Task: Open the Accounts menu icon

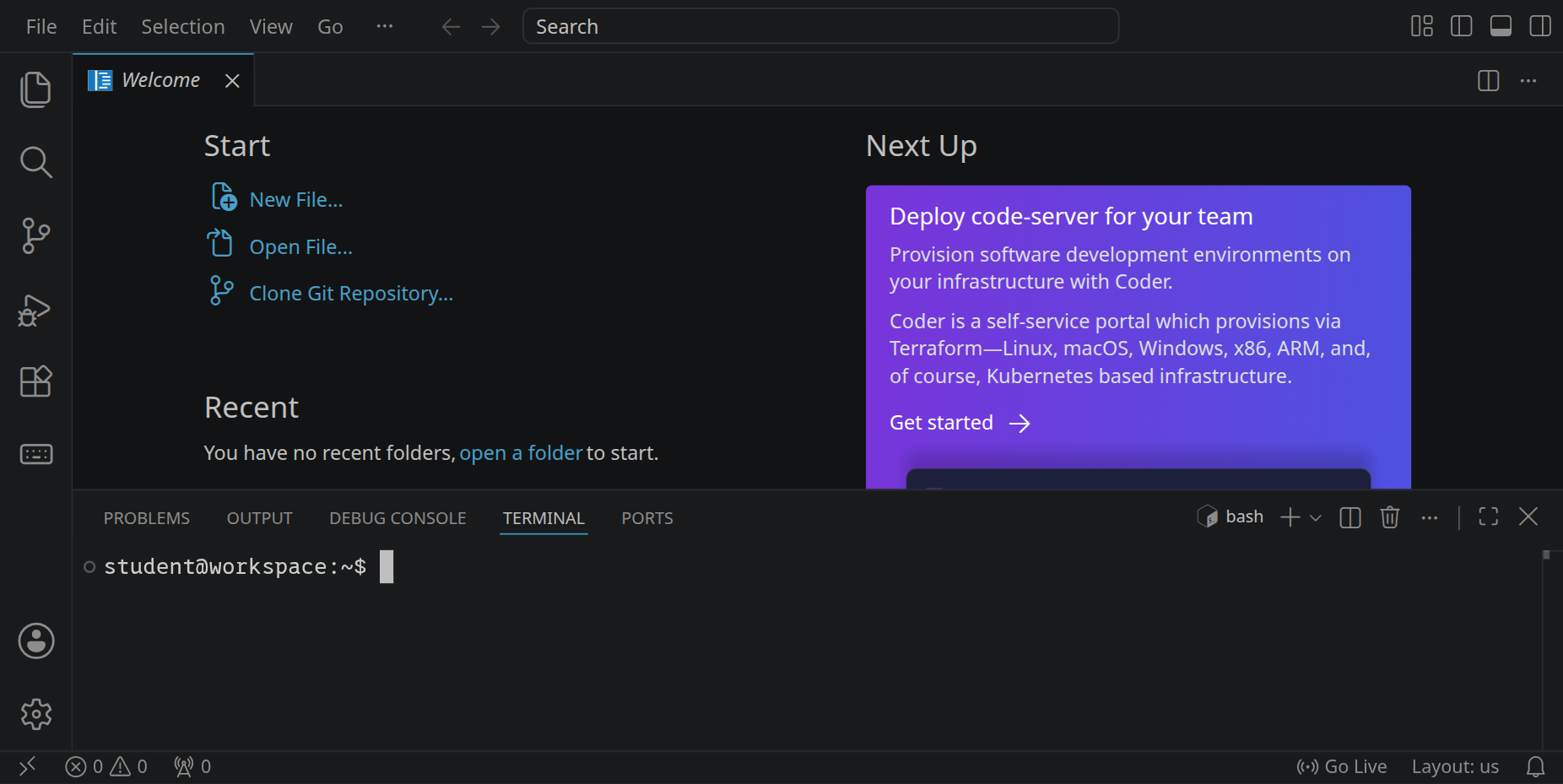Action: 36,641
